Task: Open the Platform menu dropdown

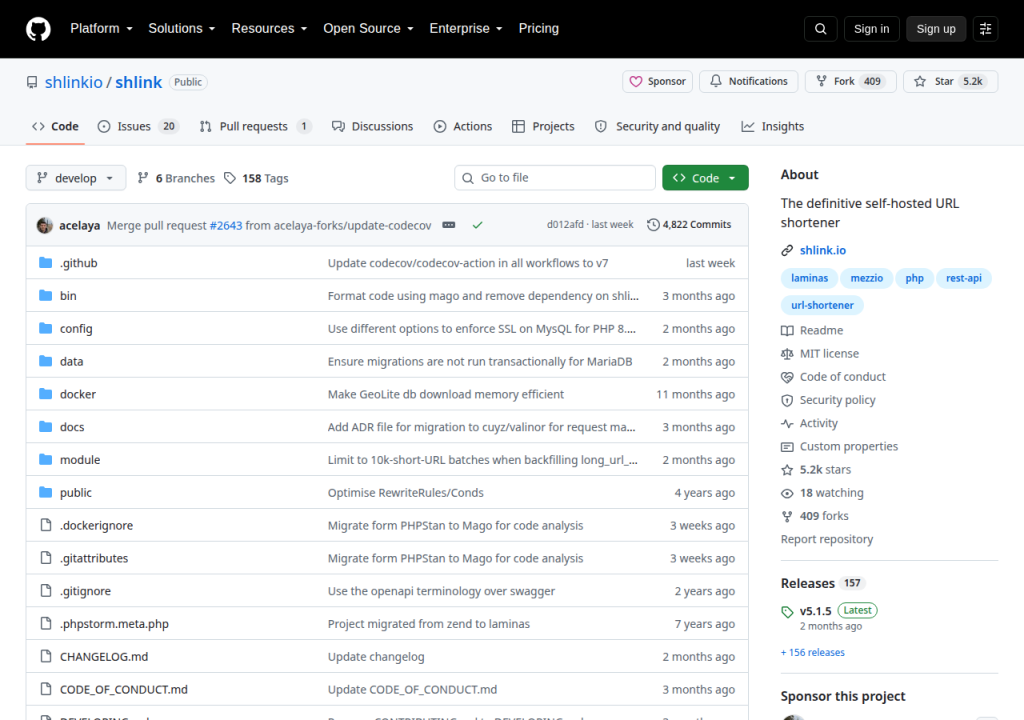Action: (x=101, y=29)
